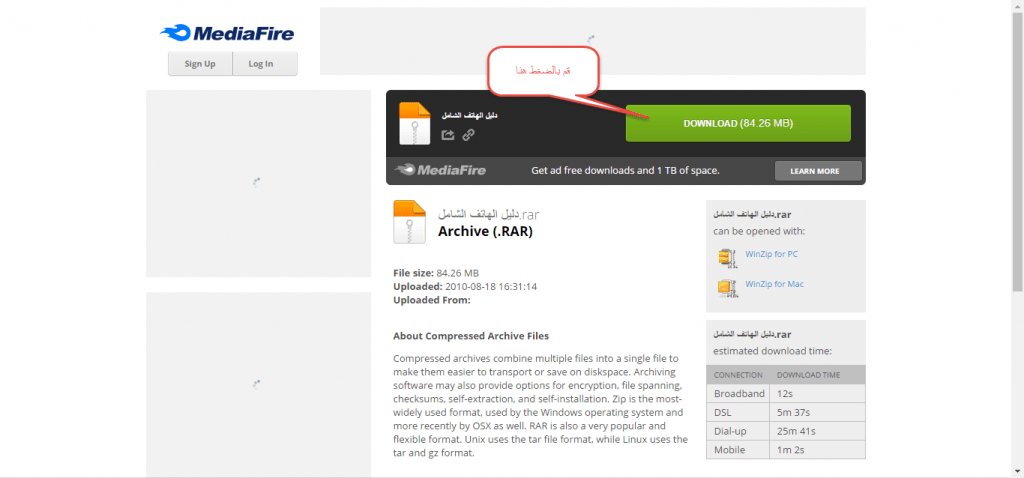Select the 'Uploaded: 2010-08-18 16:31:14' line
Image resolution: width=1024 pixels, height=478 pixels.
point(465,287)
